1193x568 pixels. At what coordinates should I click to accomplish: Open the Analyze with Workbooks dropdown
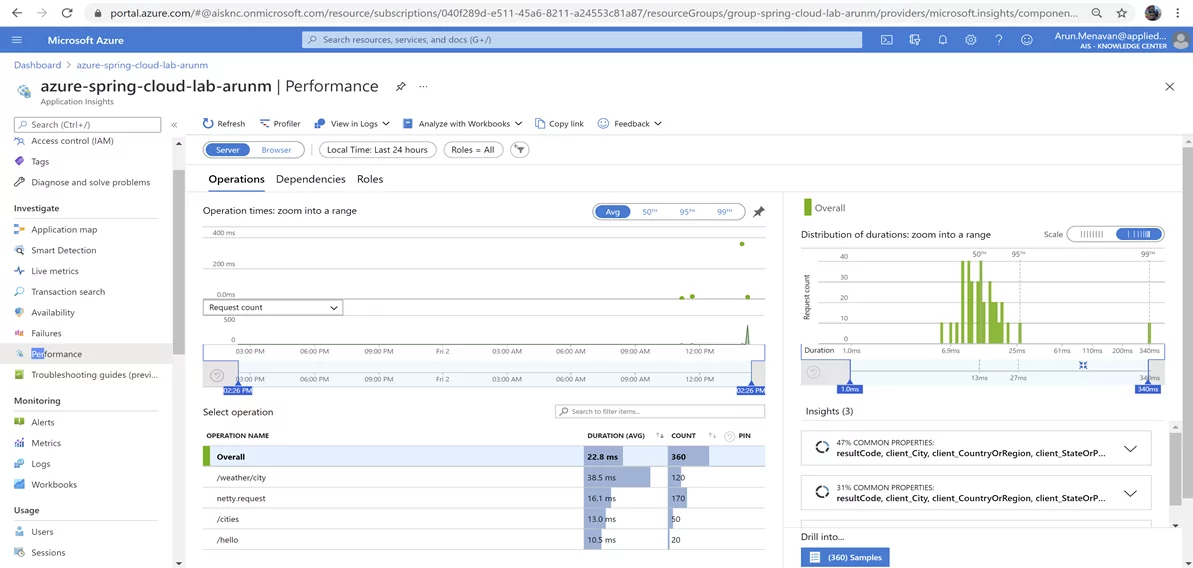[x=462, y=123]
